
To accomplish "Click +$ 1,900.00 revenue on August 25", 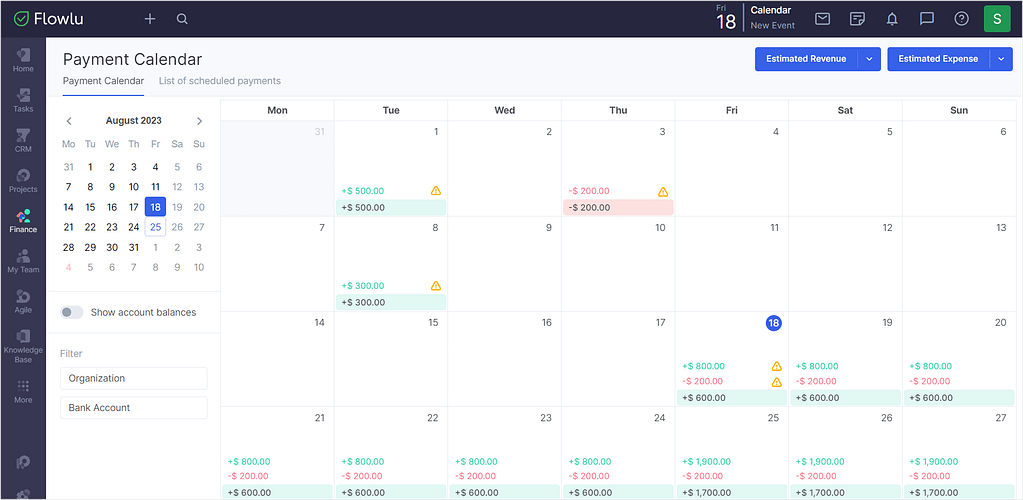I will tap(707, 461).
